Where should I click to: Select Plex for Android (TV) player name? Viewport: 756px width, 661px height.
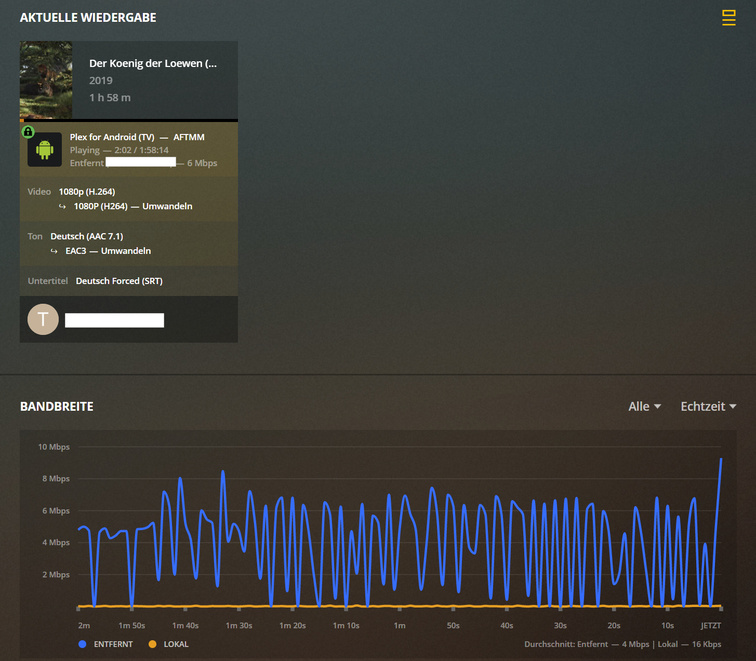(x=112, y=137)
